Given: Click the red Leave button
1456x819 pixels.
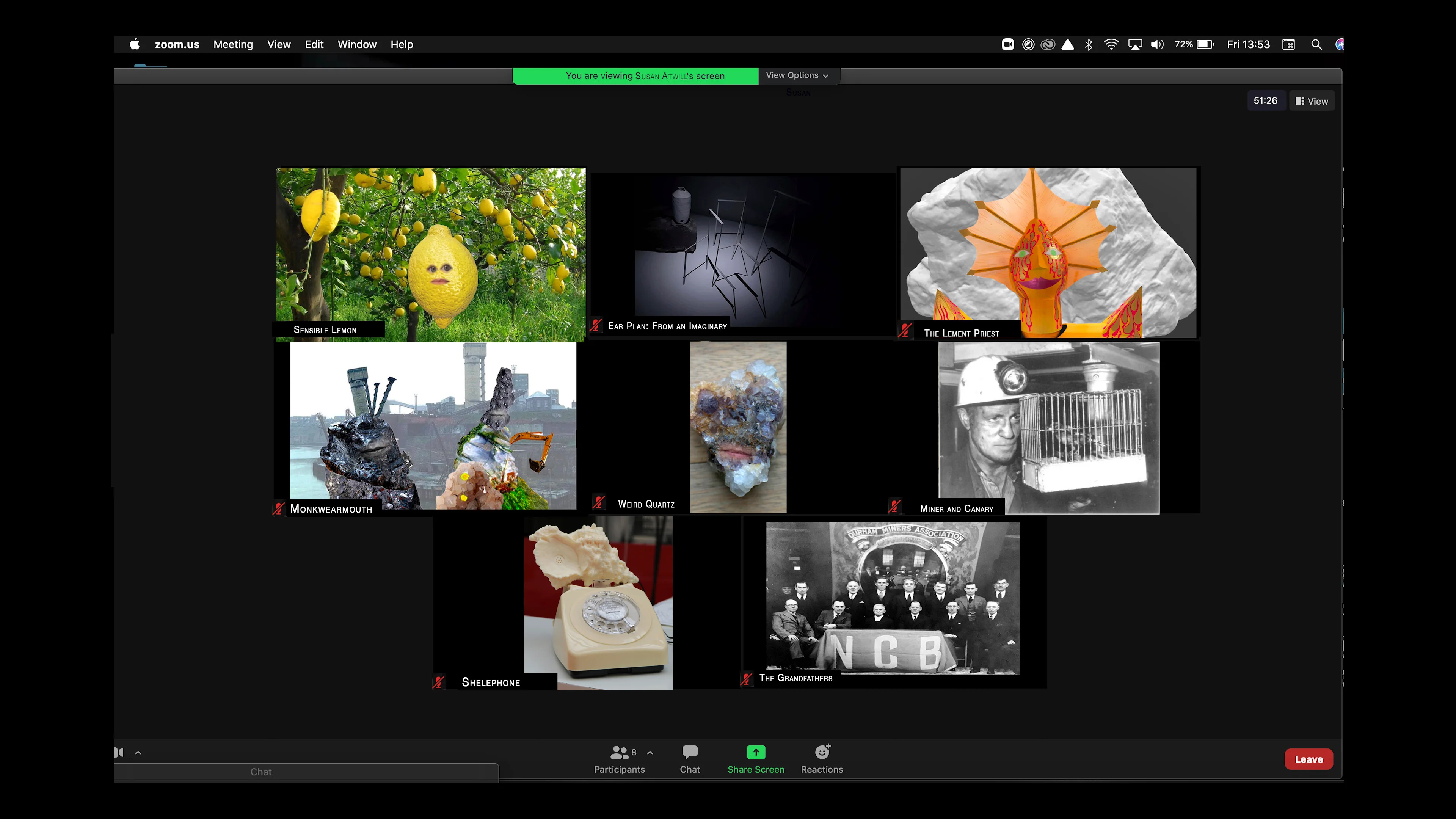Looking at the screenshot, I should tap(1309, 759).
